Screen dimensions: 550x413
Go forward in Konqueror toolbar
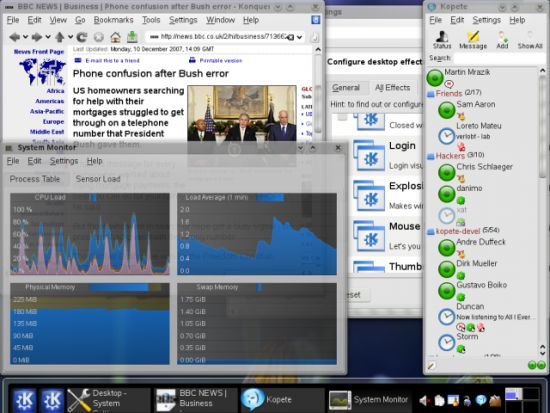[37, 37]
